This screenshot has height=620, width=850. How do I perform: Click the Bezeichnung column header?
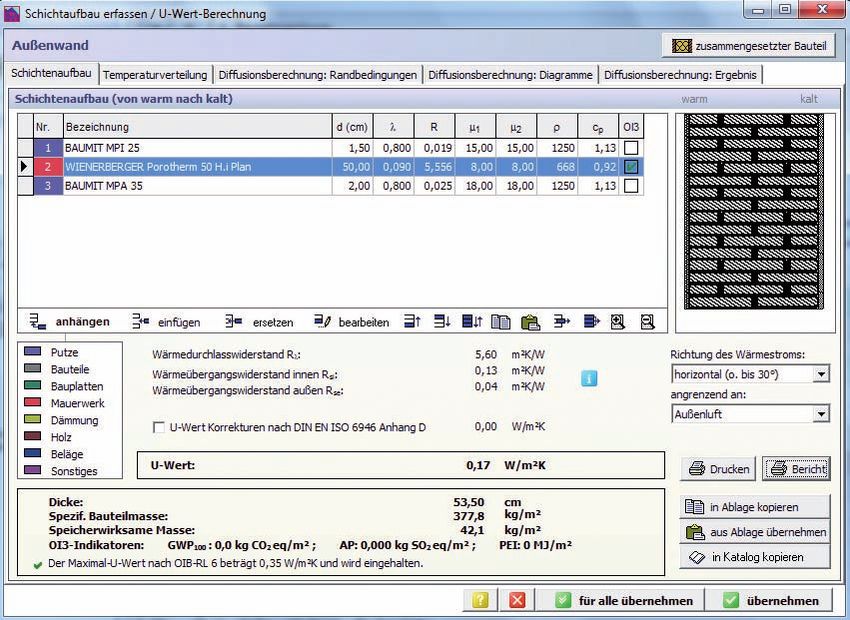click(x=197, y=127)
